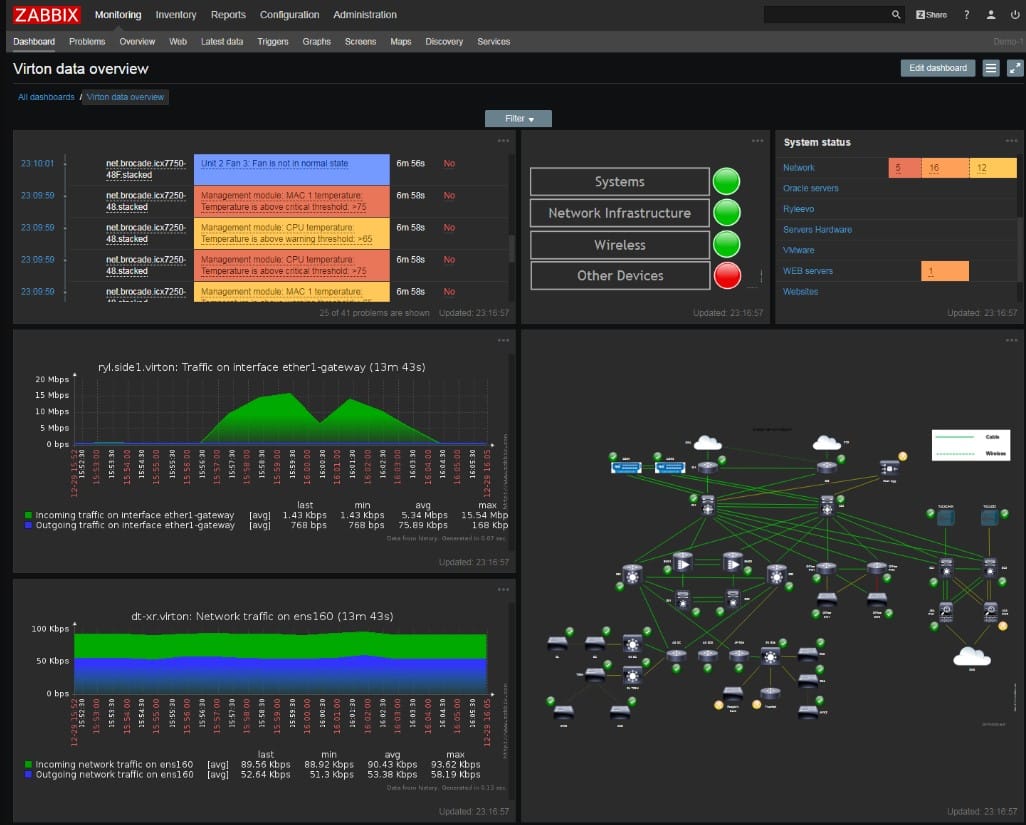Open the Configuration menu
Viewport: 1026px width, 825px height.
coord(289,14)
